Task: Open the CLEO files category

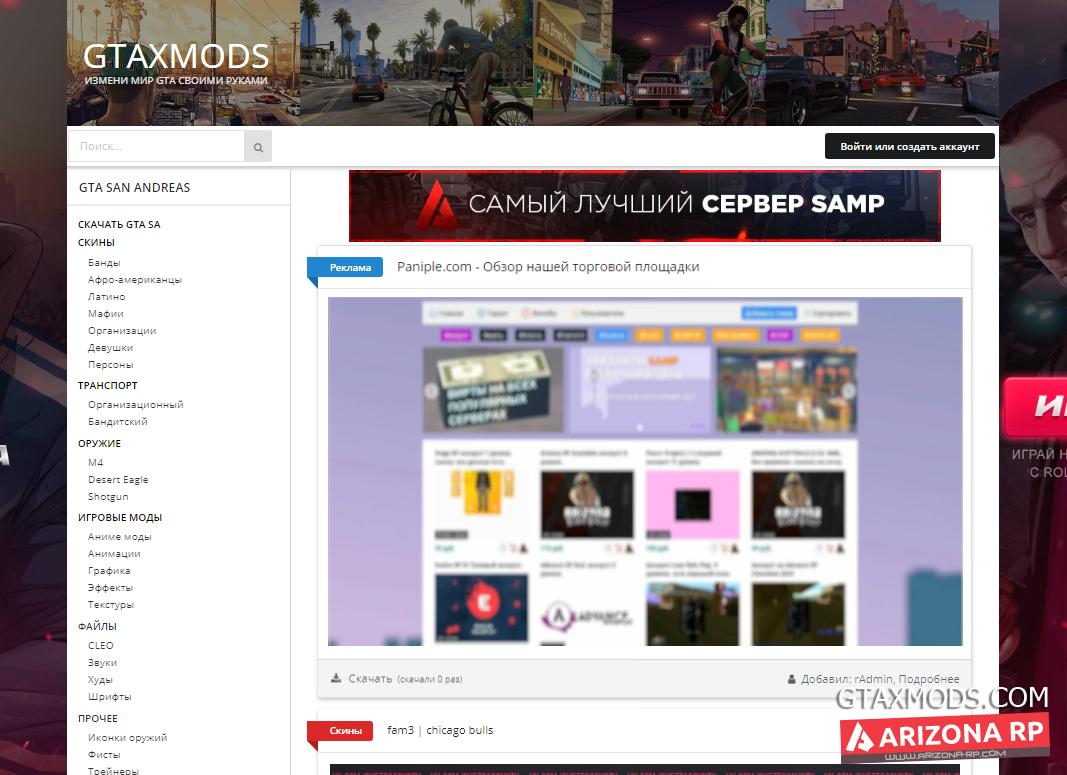Action: point(101,645)
